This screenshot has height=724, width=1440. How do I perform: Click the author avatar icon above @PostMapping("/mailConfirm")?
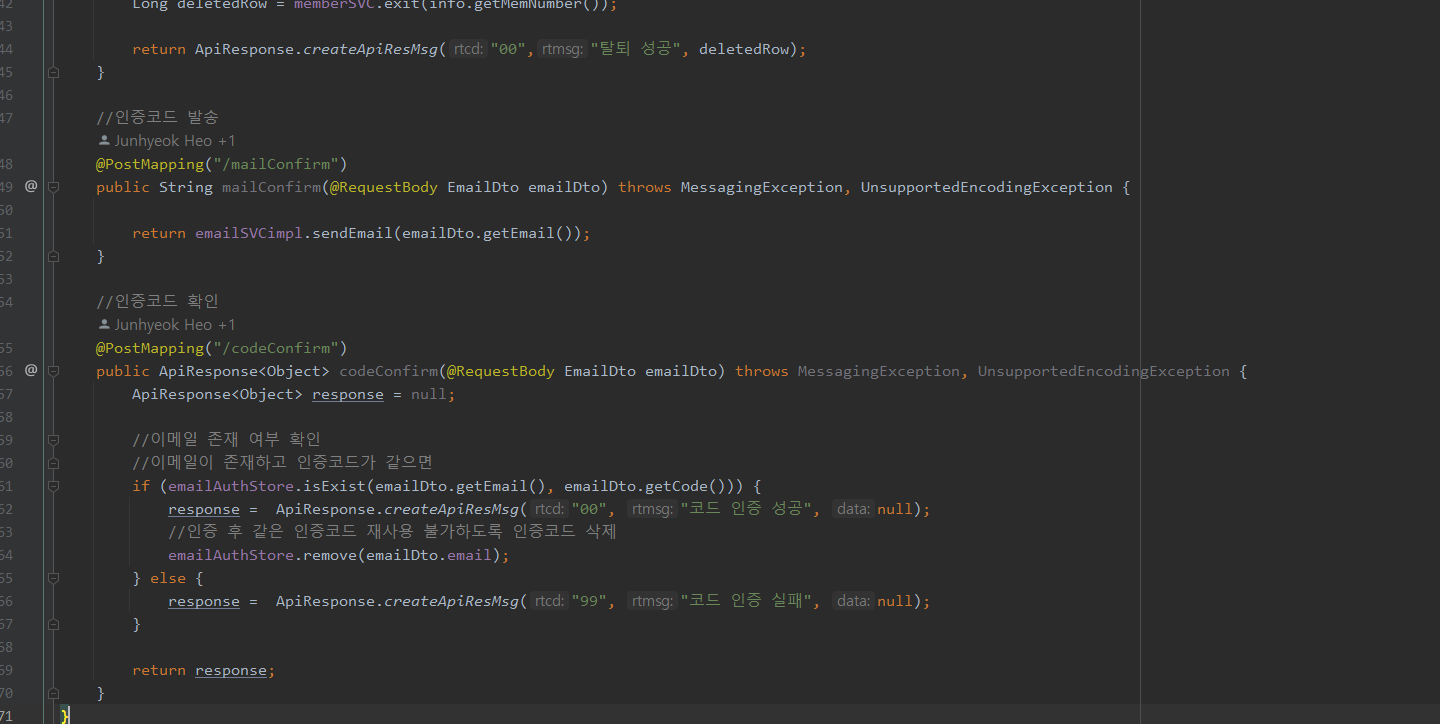point(104,140)
